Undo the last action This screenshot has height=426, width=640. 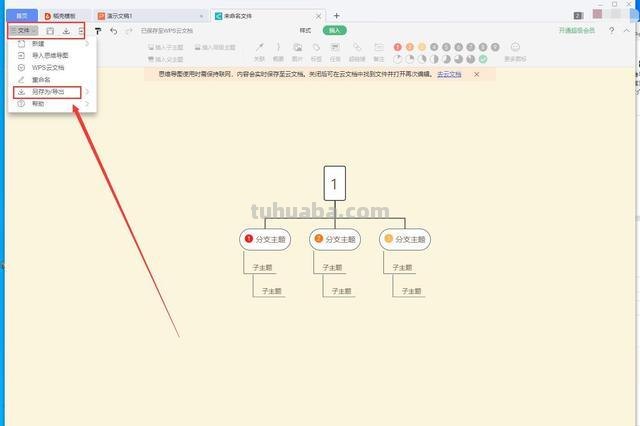(114, 31)
